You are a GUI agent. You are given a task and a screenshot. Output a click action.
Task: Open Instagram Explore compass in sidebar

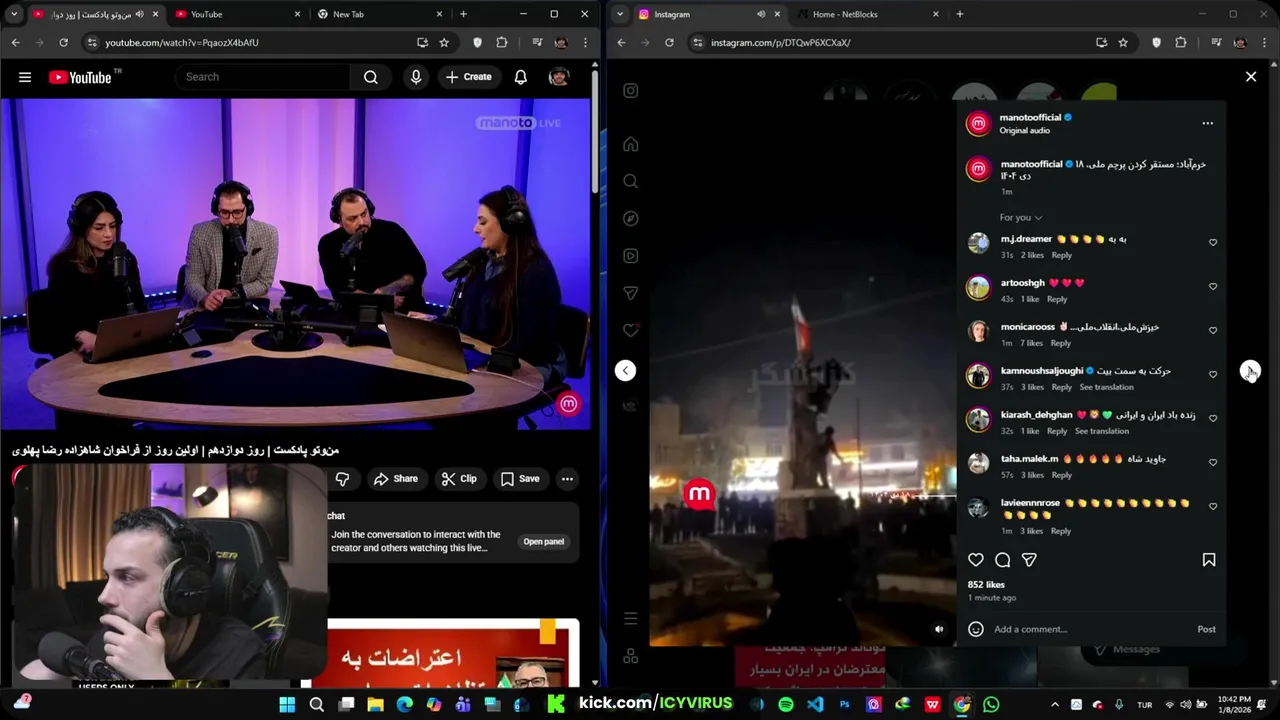[630, 218]
